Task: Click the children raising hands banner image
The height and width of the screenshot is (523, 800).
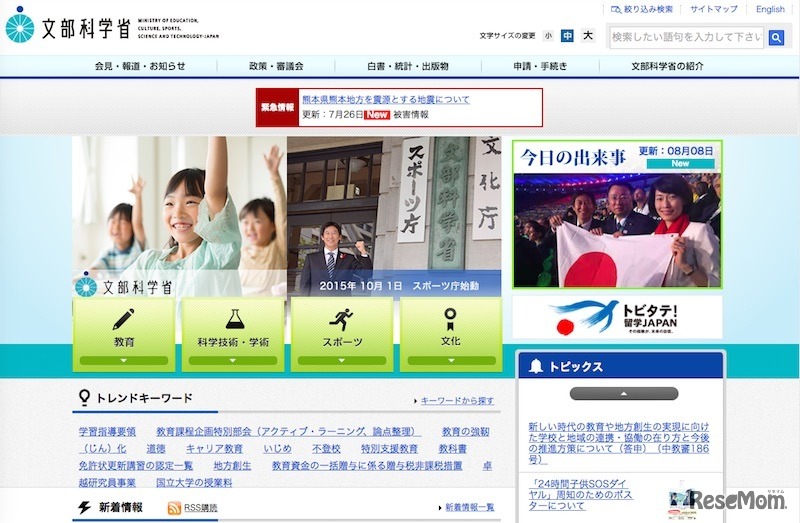Action: tap(180, 216)
